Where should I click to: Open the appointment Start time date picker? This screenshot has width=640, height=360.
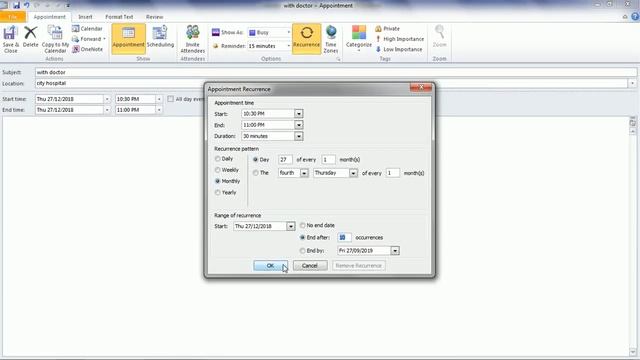[107, 99]
